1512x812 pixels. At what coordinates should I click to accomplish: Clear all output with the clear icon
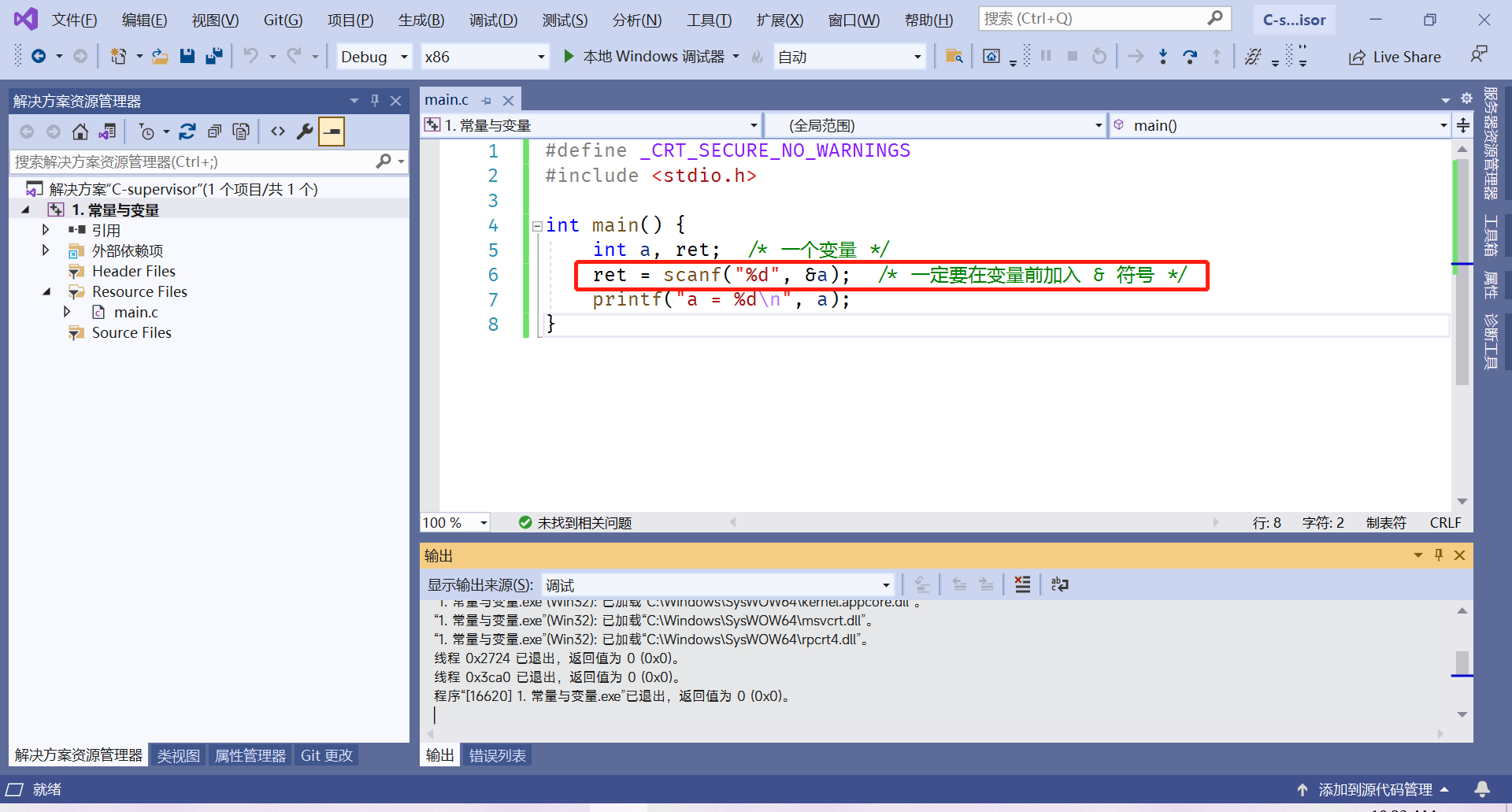tap(1022, 584)
